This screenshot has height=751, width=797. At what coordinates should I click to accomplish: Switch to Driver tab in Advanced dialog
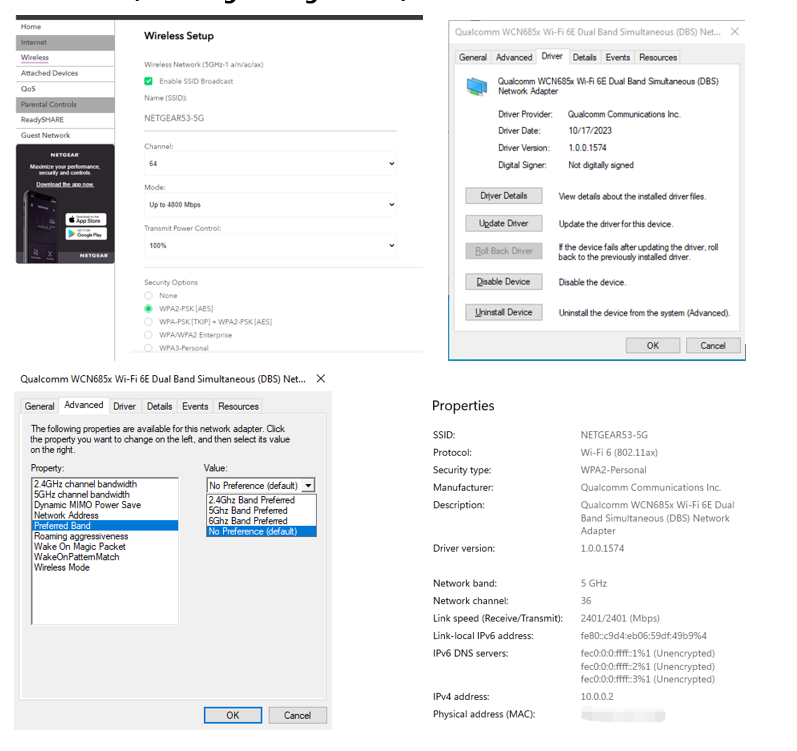click(125, 406)
